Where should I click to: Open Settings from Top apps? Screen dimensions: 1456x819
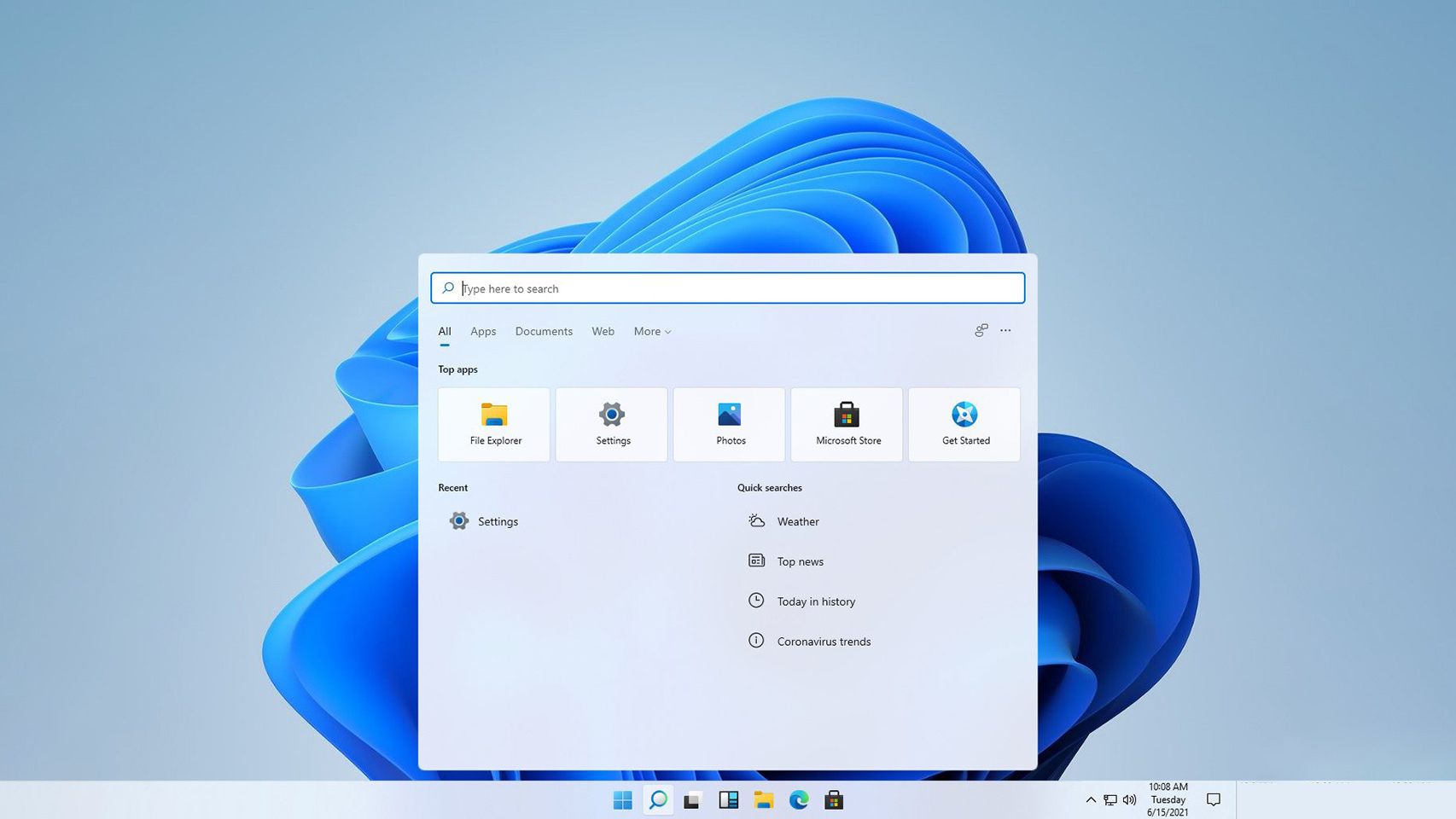coord(611,424)
